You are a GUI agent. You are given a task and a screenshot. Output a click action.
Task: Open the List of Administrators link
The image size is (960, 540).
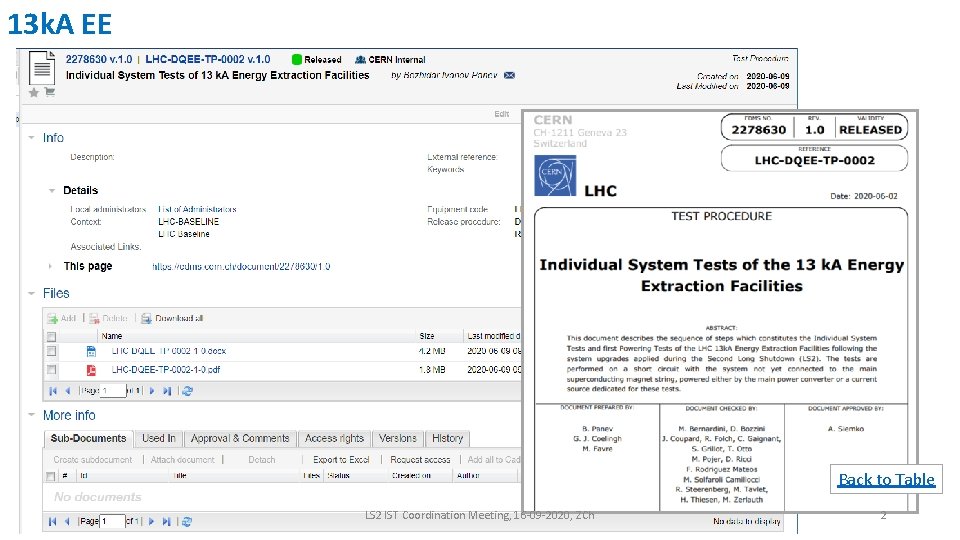coord(197,209)
